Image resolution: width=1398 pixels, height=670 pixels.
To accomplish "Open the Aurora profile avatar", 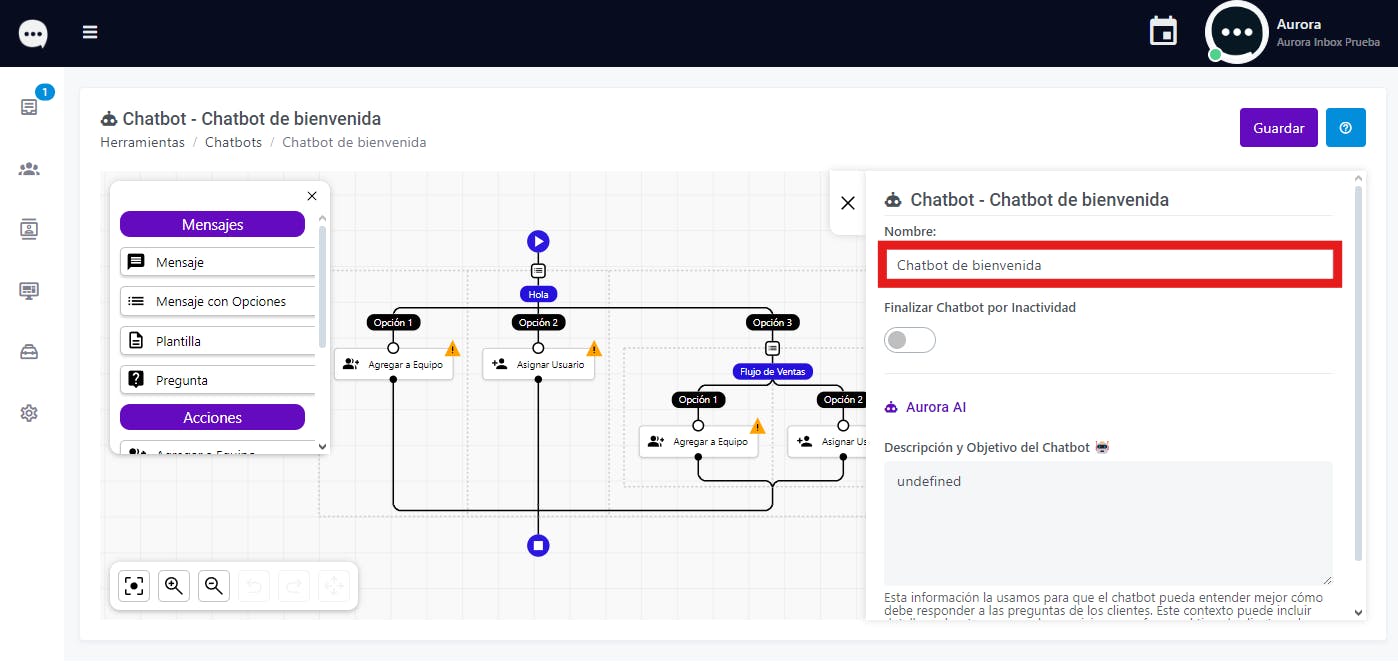I will (1237, 32).
